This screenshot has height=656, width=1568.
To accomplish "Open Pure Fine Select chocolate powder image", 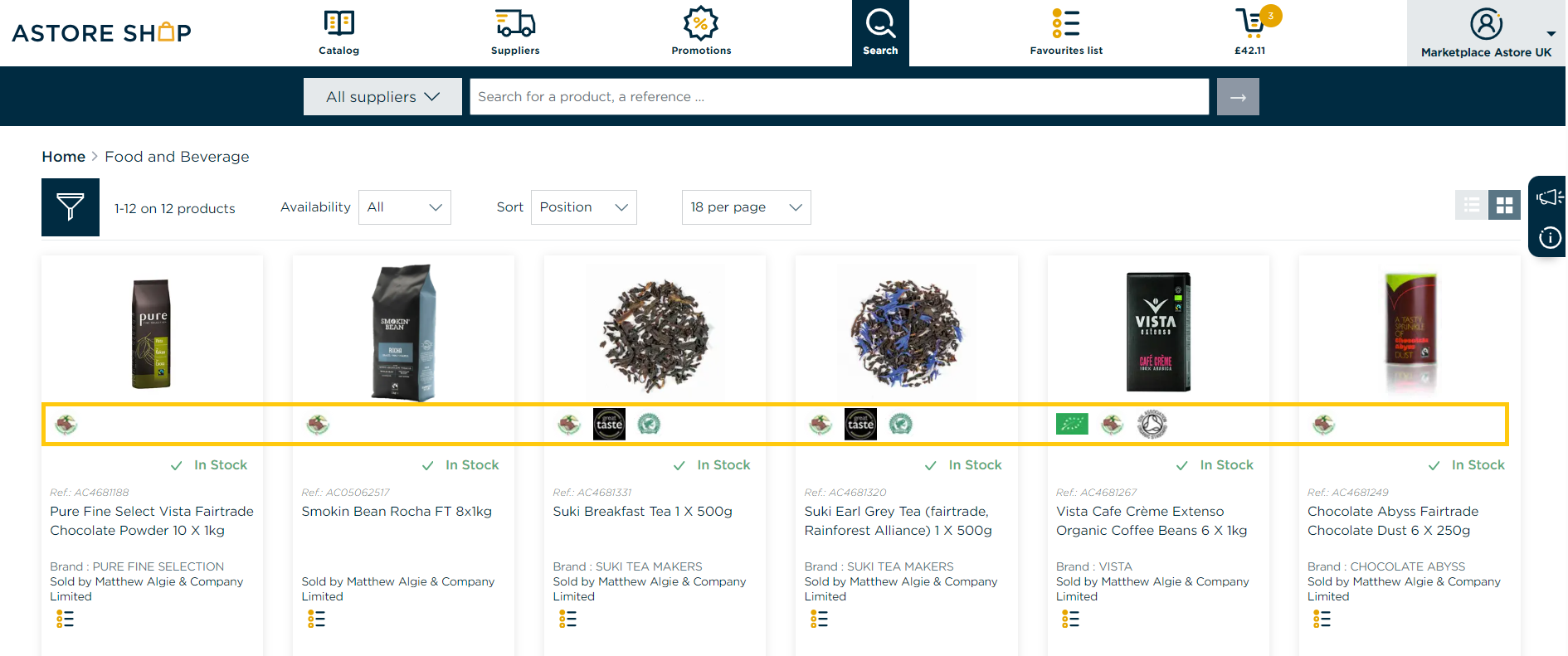I will pyautogui.click(x=152, y=334).
